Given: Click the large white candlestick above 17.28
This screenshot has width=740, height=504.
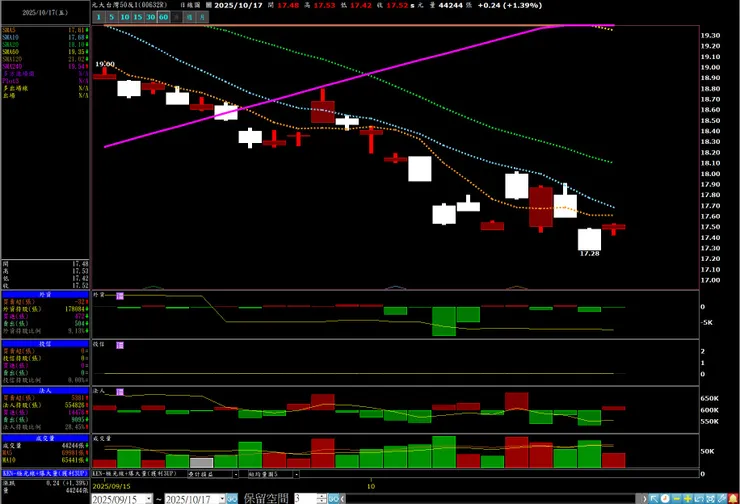Looking at the screenshot, I should pos(589,239).
